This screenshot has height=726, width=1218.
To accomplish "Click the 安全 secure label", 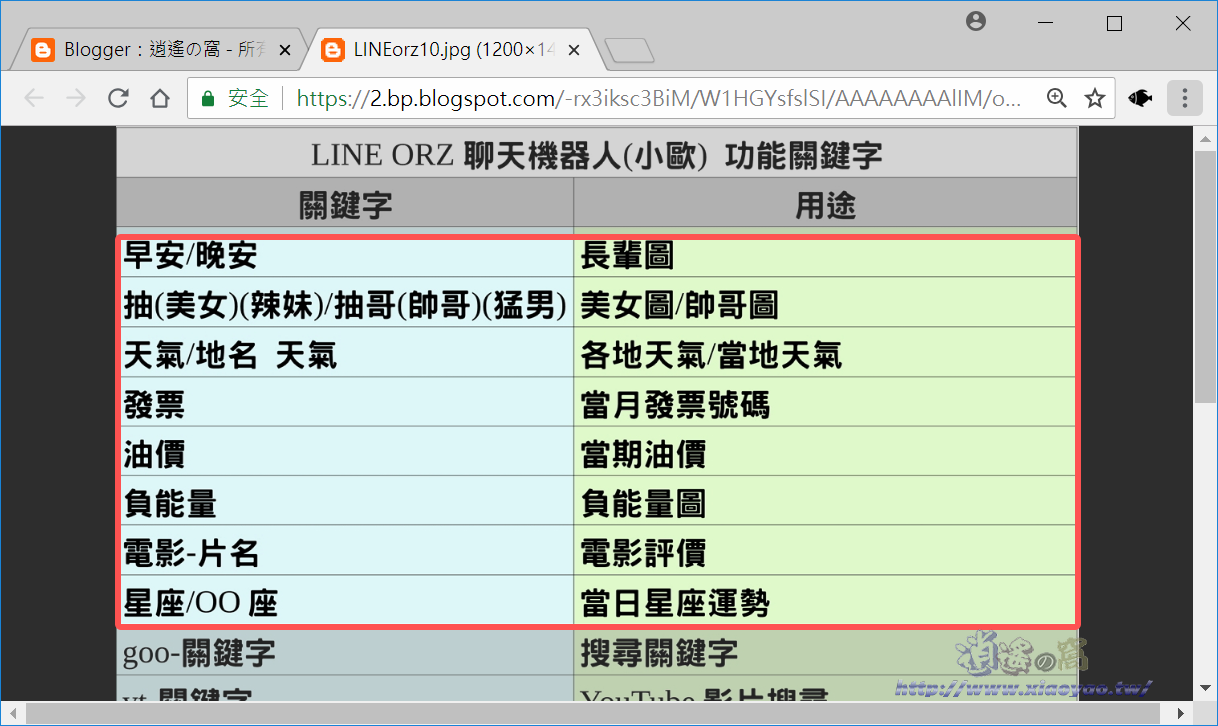I will tap(248, 98).
